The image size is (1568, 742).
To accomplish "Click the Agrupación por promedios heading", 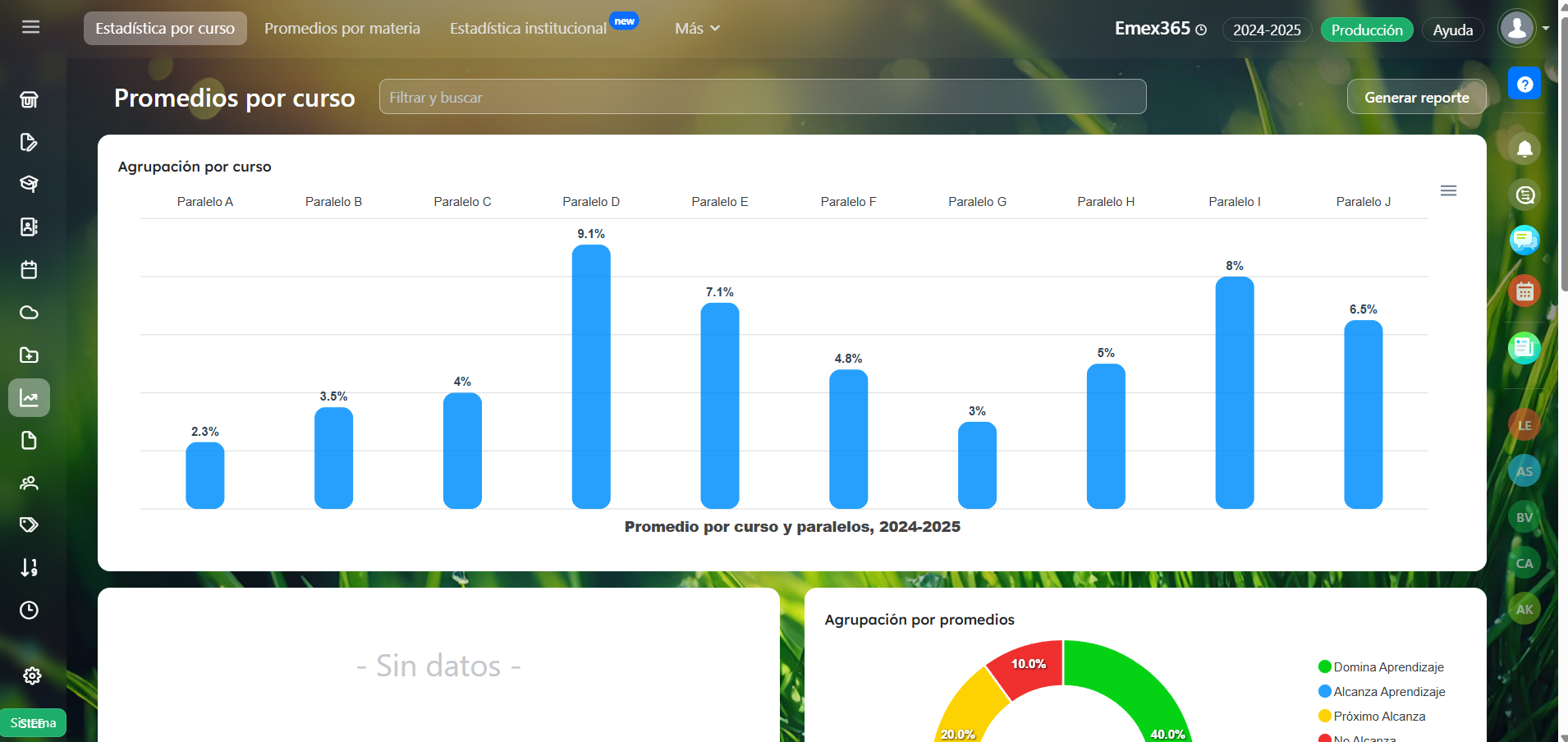I will 919,620.
